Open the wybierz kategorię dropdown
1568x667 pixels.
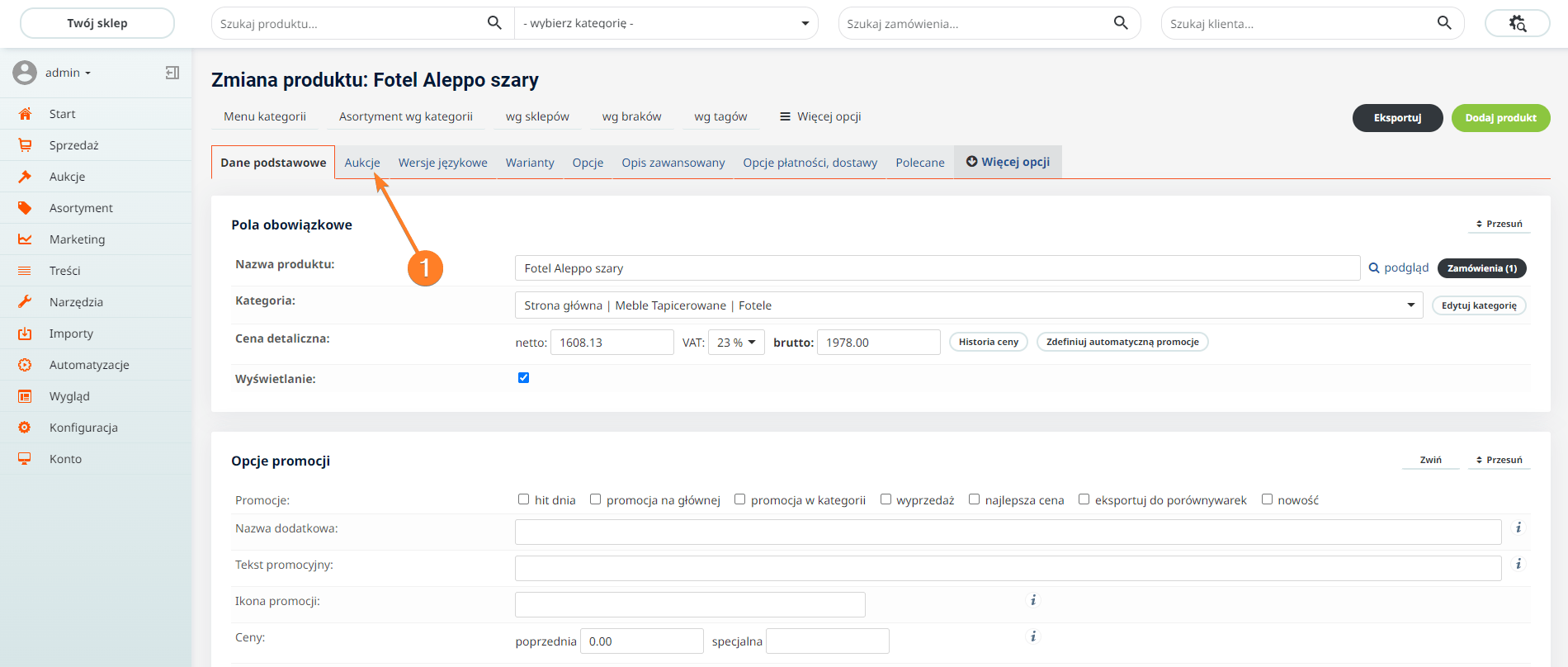click(665, 23)
